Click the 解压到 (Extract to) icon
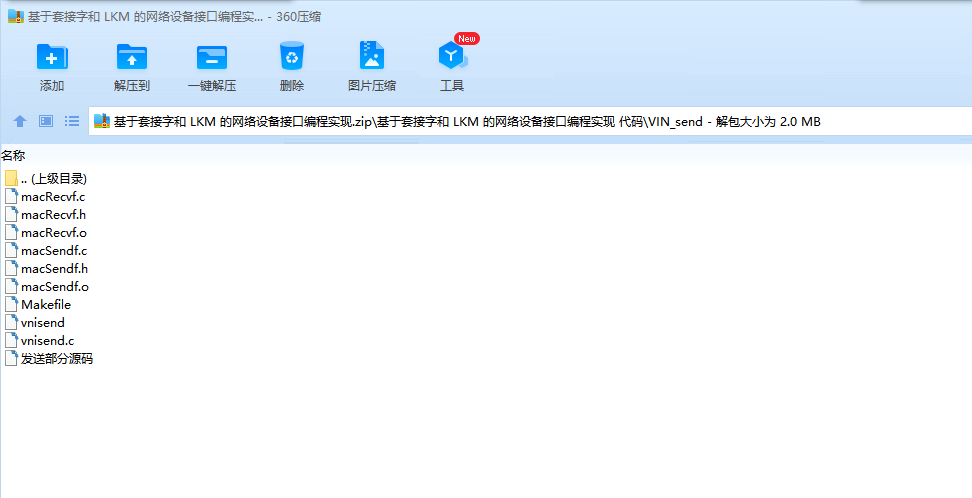 pos(131,57)
